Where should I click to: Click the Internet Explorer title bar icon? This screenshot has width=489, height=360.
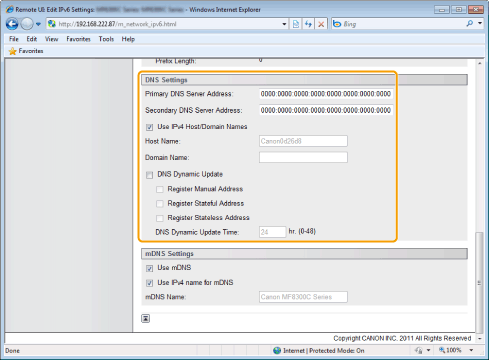tap(10, 9)
